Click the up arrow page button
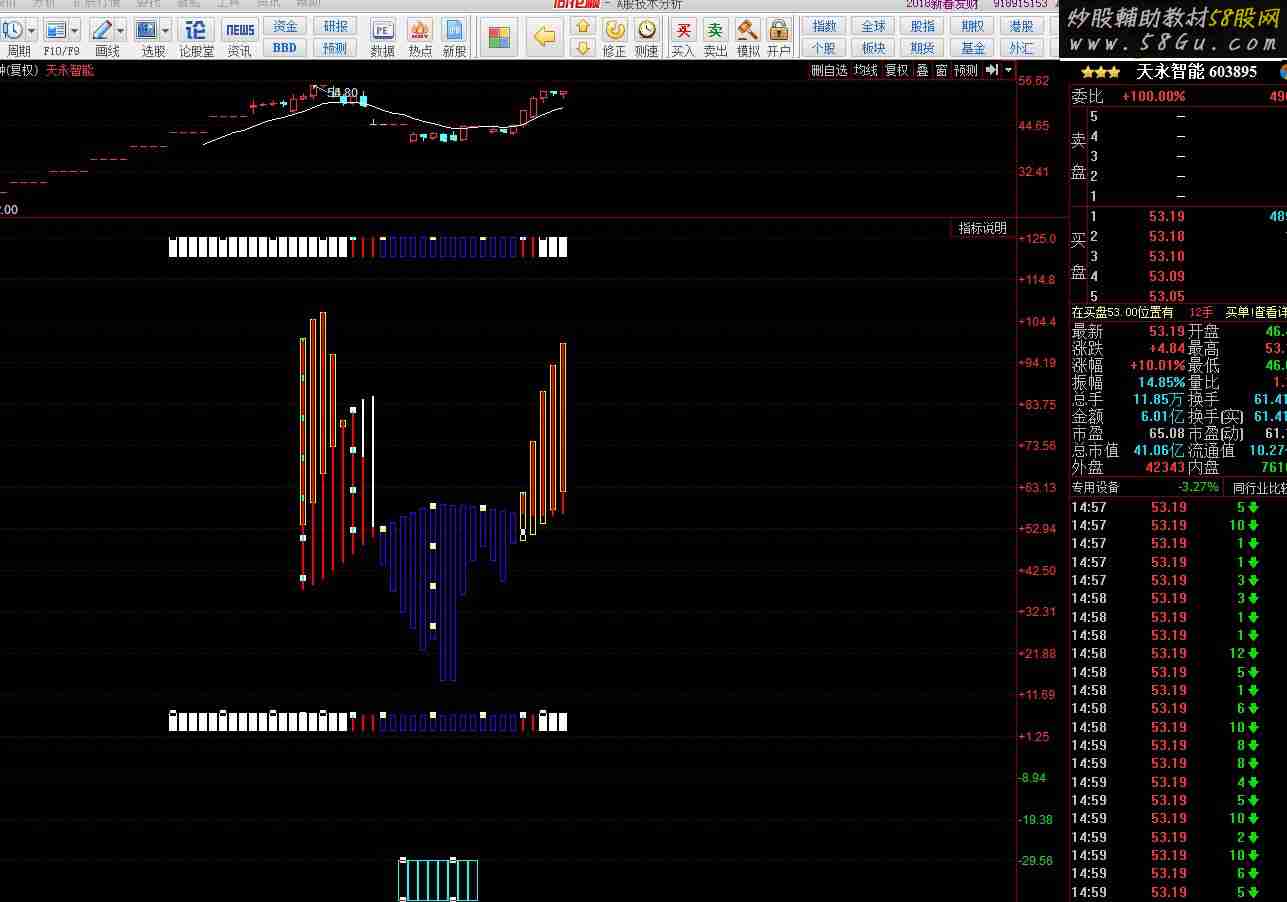 click(x=583, y=27)
